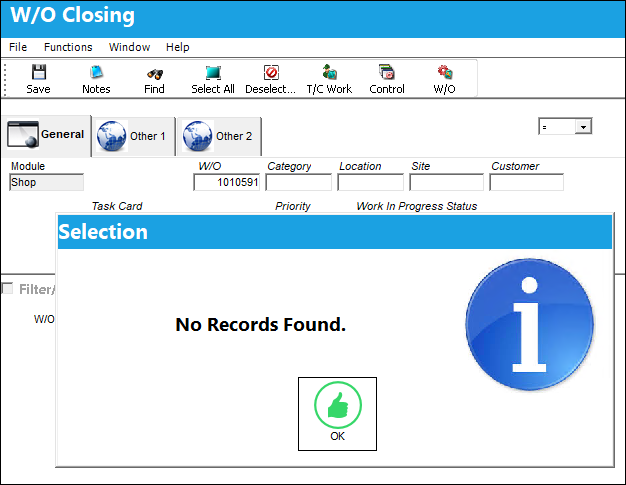Viewport: 626px width, 485px height.
Task: Click the No Records Found message
Action: (261, 325)
